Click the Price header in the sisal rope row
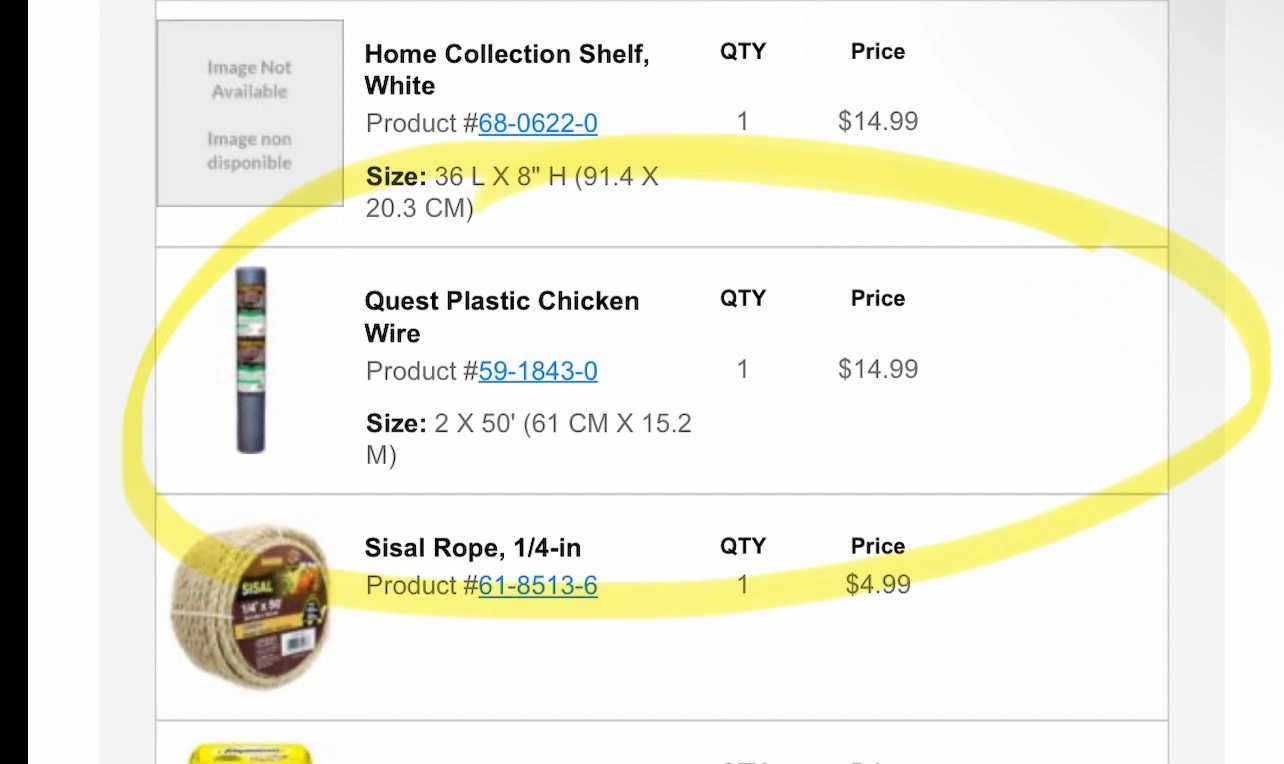This screenshot has width=1284, height=764. tap(878, 546)
